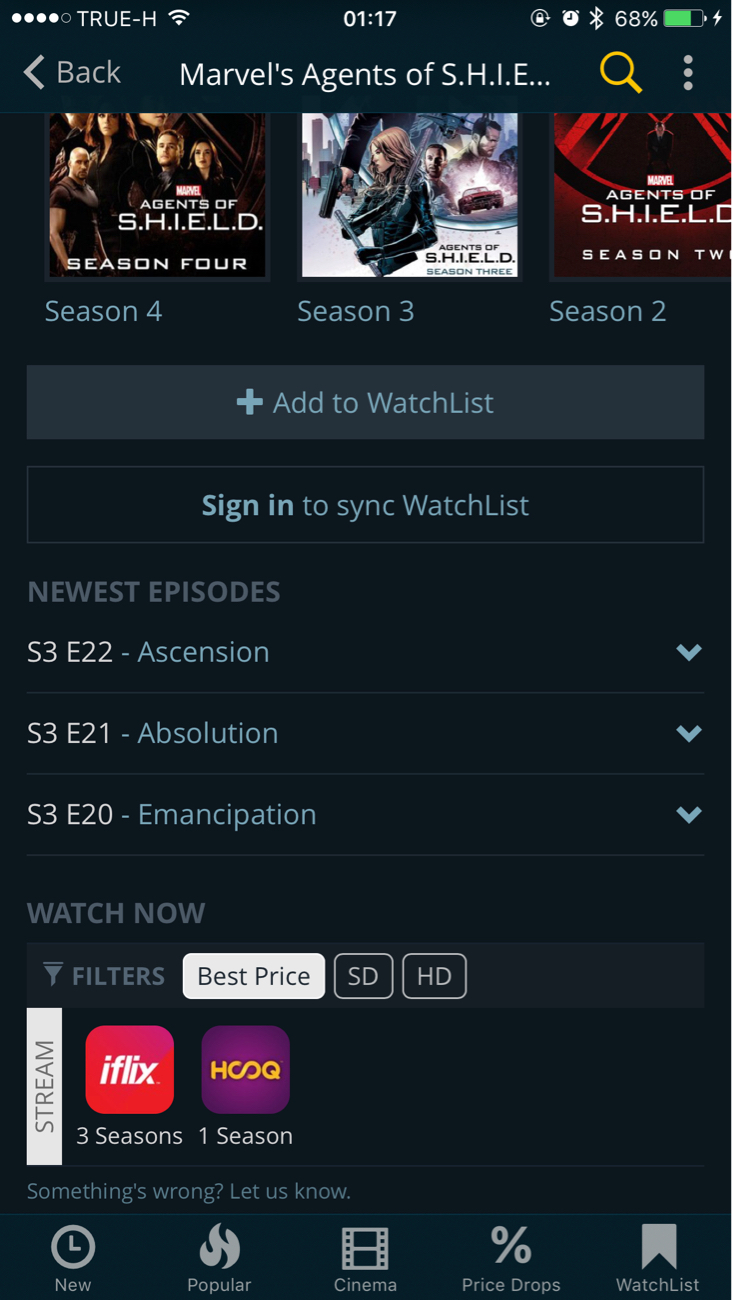Tap the iflix streaming app icon
This screenshot has height=1300, width=732.
click(130, 1070)
